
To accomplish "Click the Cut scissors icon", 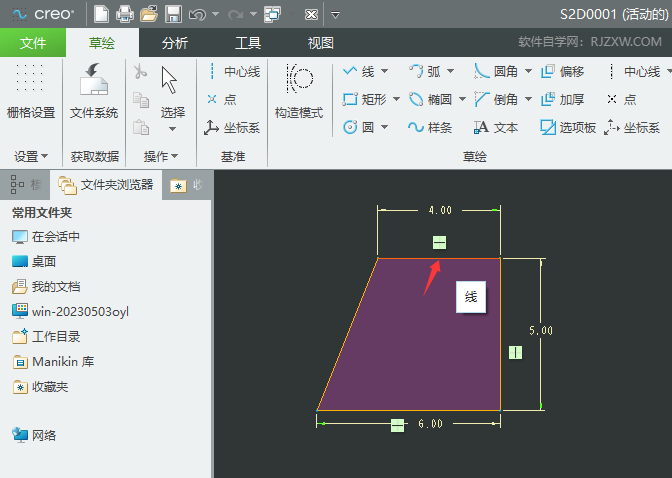I will click(140, 72).
